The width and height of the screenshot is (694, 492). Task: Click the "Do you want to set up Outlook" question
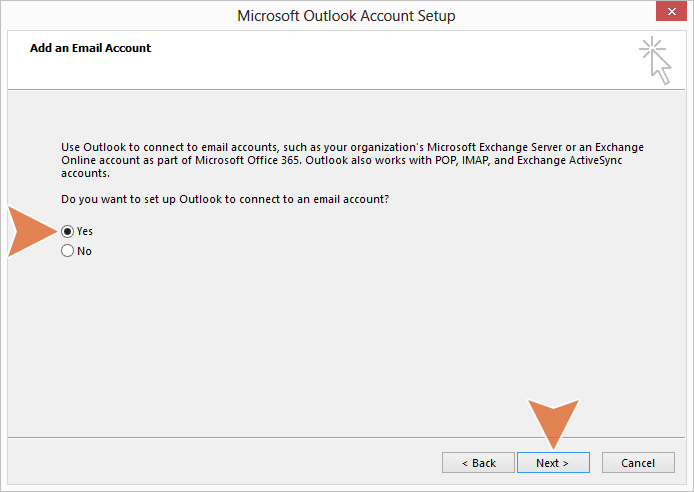pos(225,199)
